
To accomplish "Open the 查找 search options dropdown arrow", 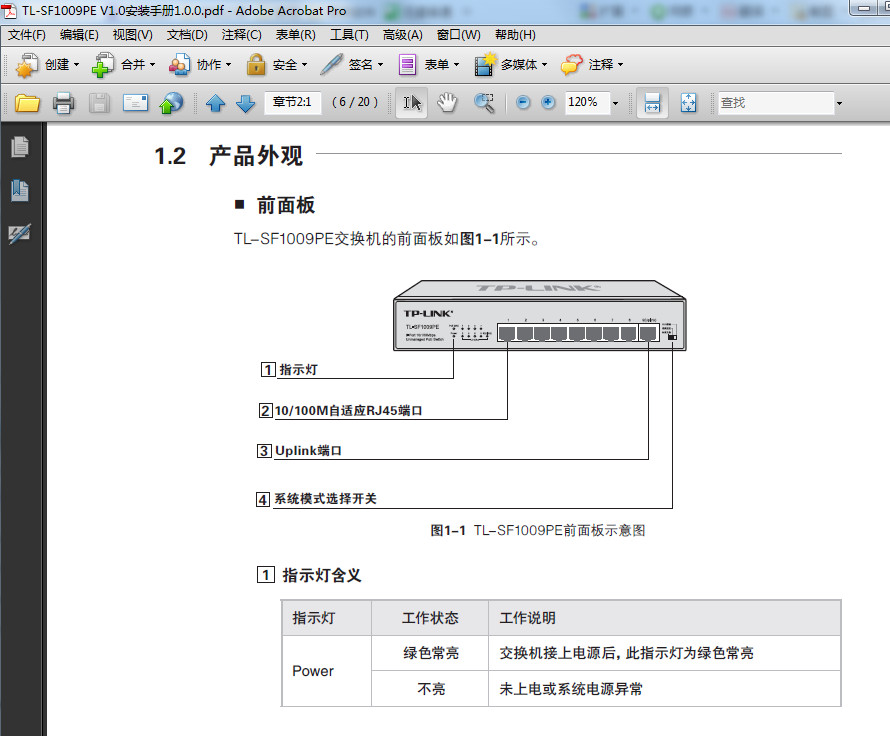I will [839, 103].
